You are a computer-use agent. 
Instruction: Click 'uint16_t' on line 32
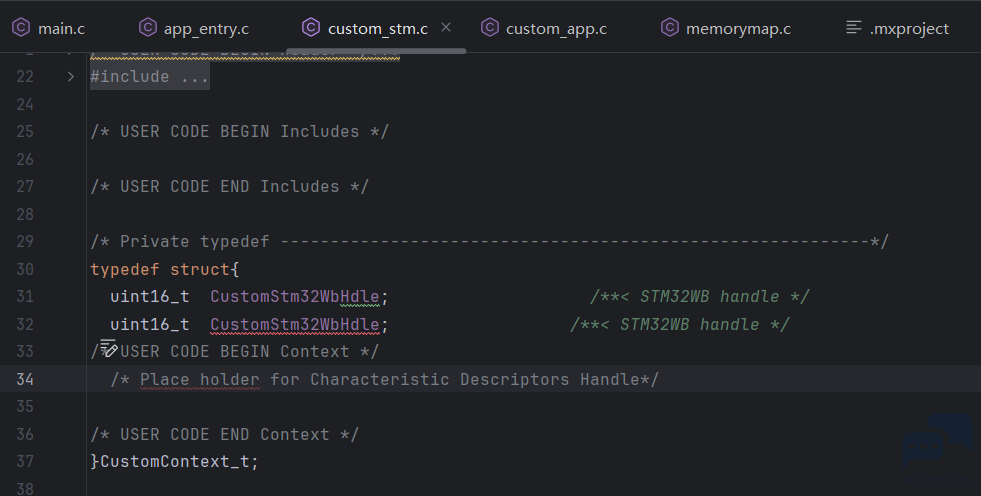coord(150,325)
